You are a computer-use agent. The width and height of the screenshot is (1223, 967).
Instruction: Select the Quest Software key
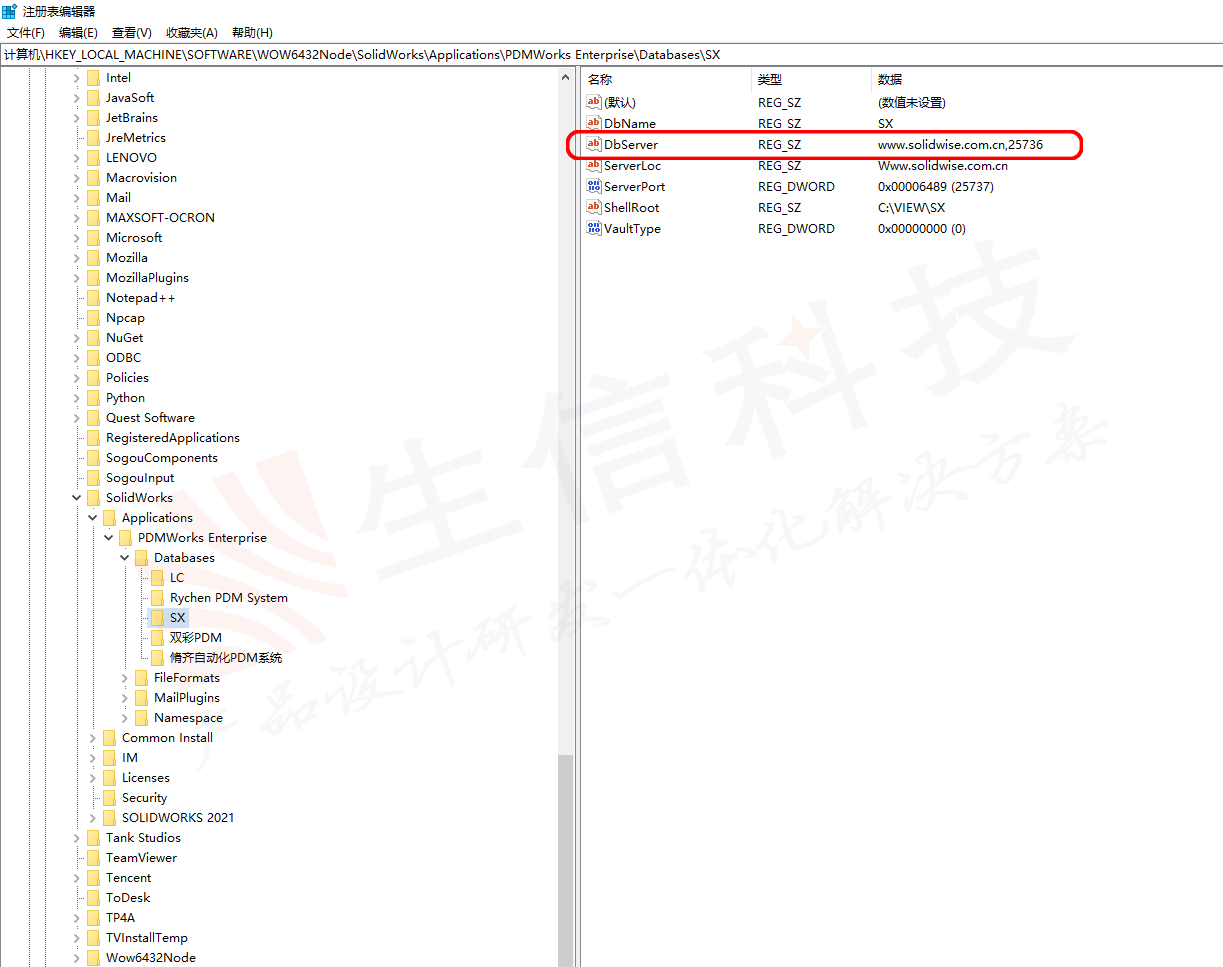click(x=150, y=418)
